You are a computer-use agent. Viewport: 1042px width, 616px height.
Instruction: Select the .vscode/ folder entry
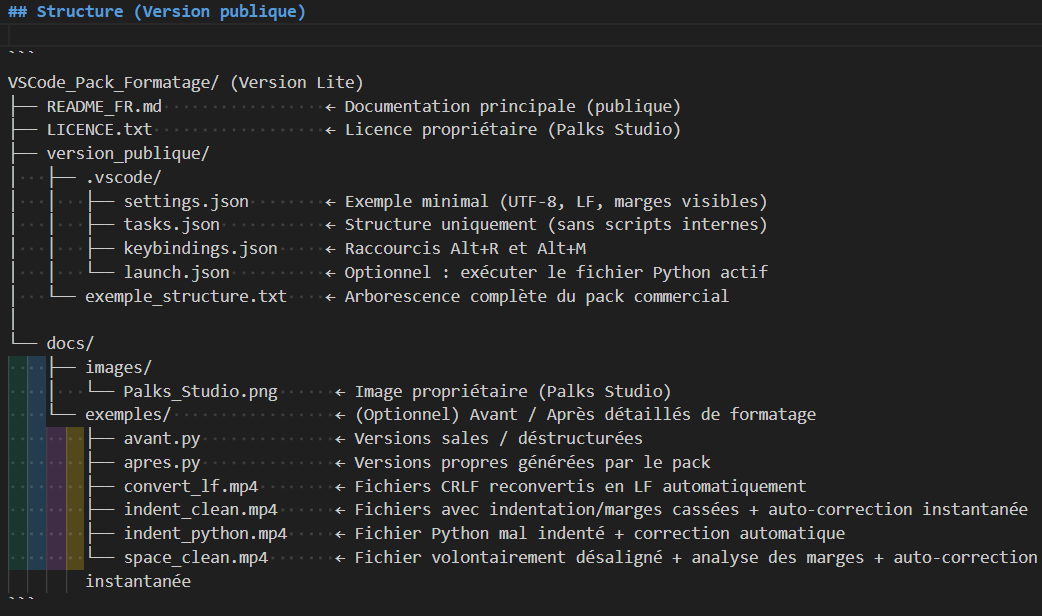point(123,177)
